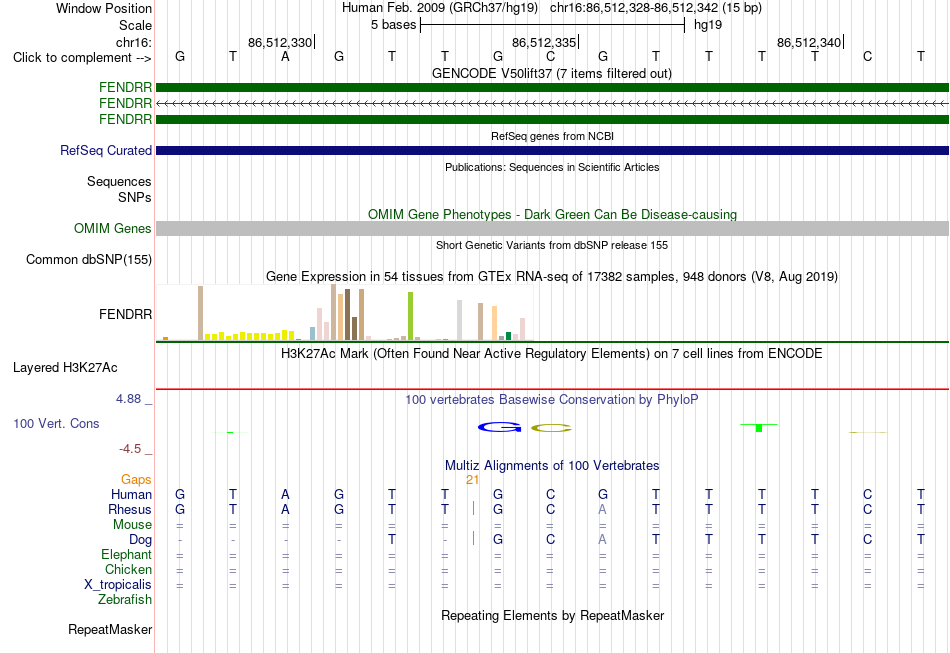Open '100 vertebrates Basewise Conservation by PhyloP' title
Image resolution: width=950 pixels, height=653 pixels.
tap(551, 400)
